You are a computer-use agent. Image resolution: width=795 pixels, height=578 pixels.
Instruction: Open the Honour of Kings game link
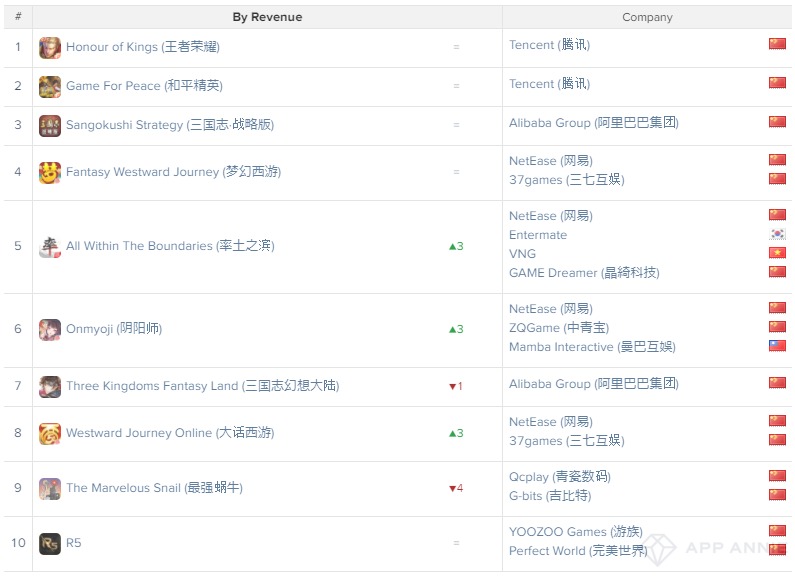pyautogui.click(x=143, y=47)
